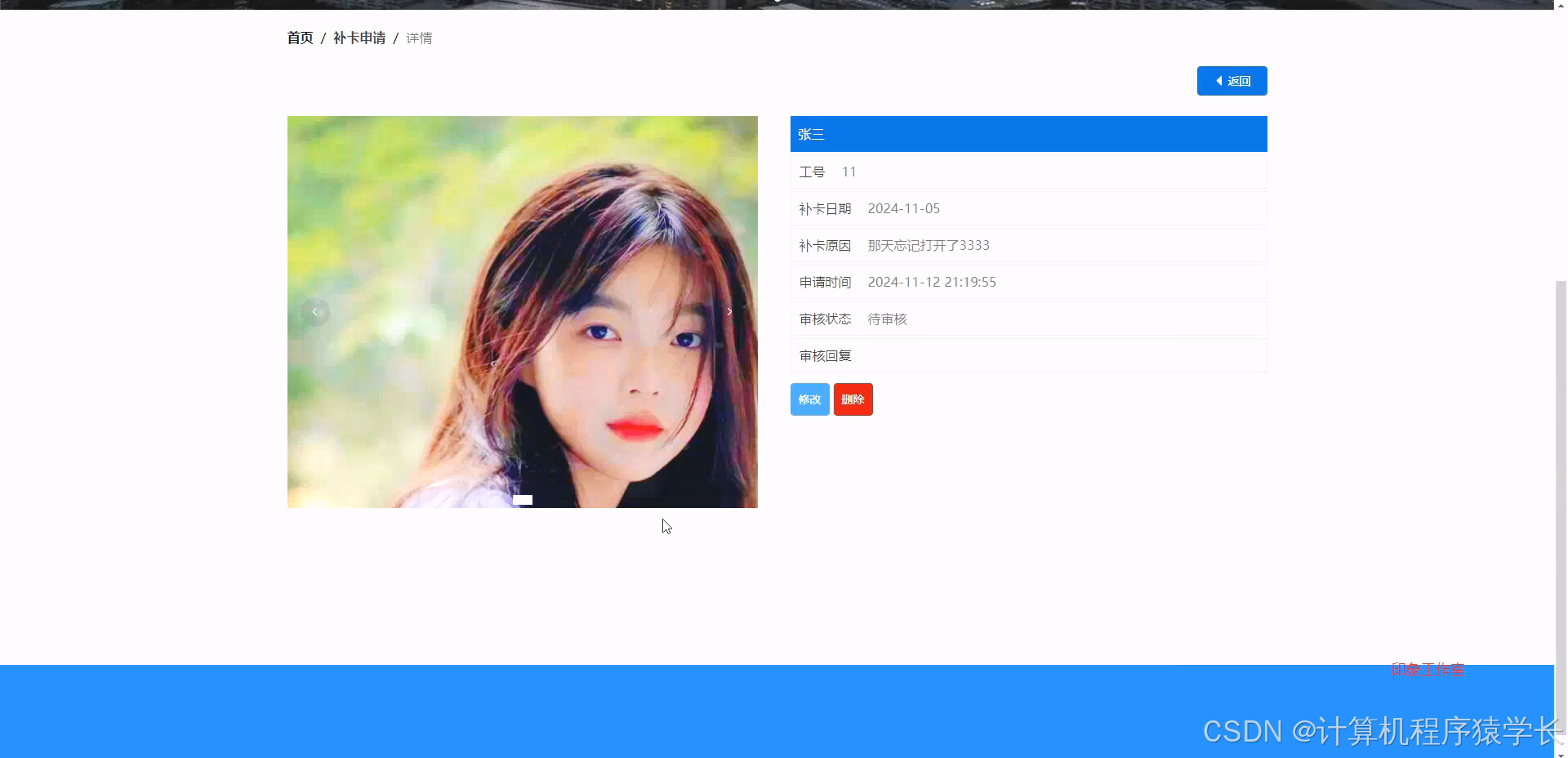Navigate to 首页 via the breadcrumb
The image size is (1568, 758).
[x=299, y=38]
